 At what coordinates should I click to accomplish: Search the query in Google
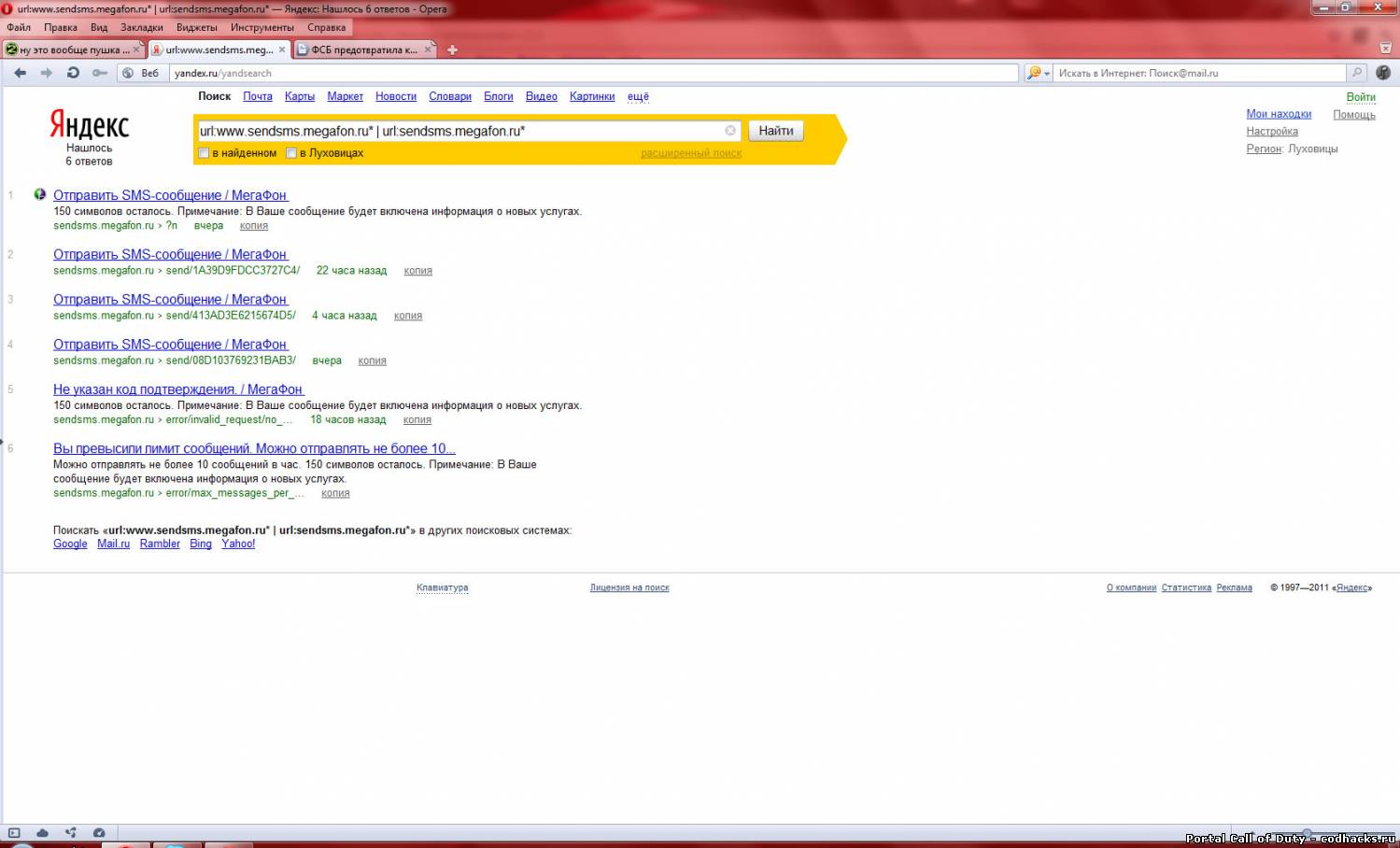70,544
